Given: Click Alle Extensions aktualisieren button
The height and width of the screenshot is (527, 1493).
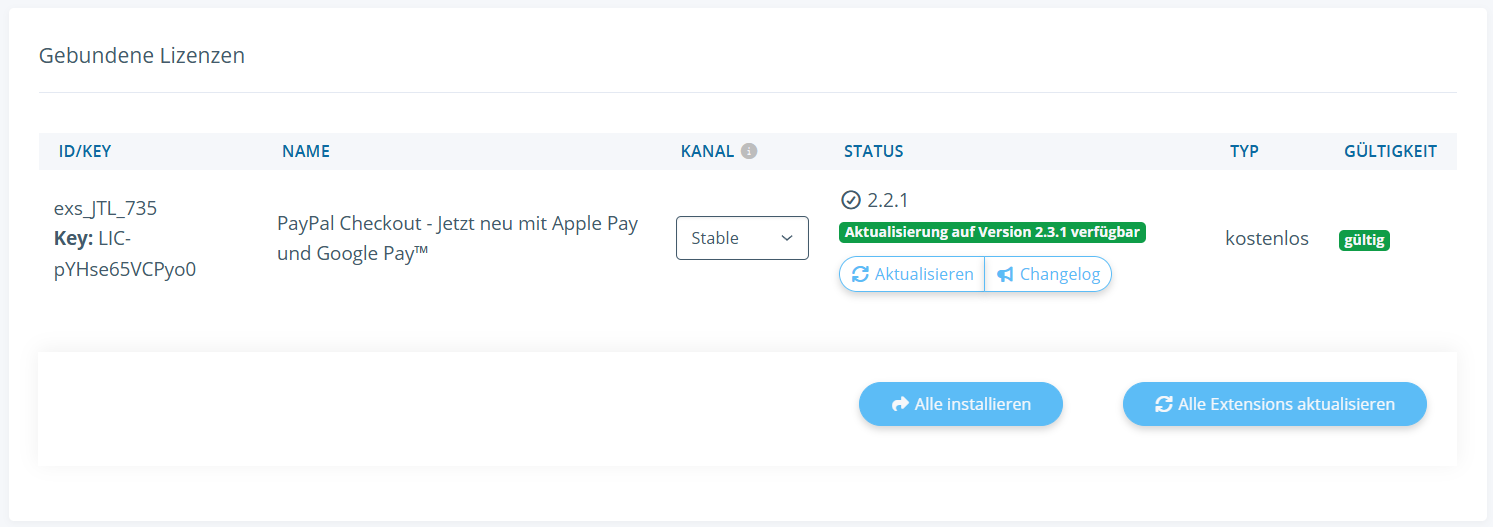Looking at the screenshot, I should [1275, 404].
